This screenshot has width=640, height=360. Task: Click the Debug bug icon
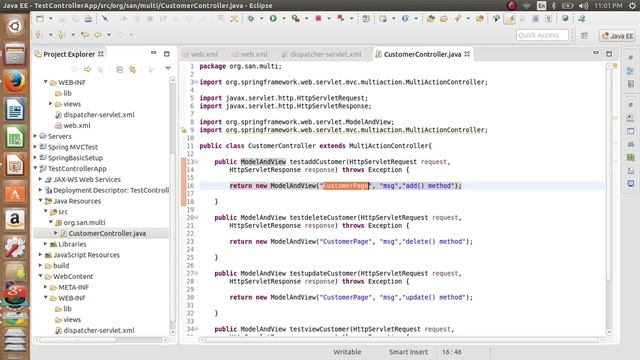point(251,18)
